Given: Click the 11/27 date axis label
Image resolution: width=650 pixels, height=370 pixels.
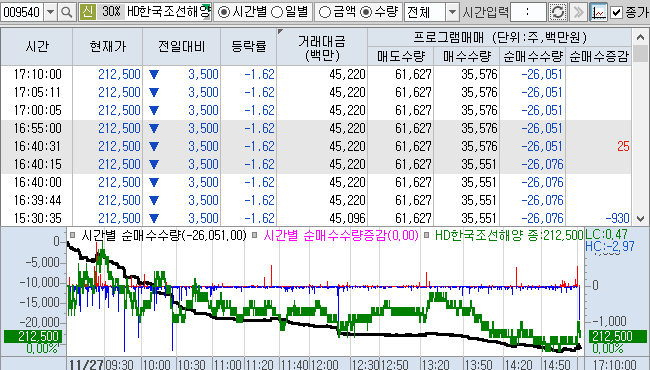Looking at the screenshot, I should (86, 365).
